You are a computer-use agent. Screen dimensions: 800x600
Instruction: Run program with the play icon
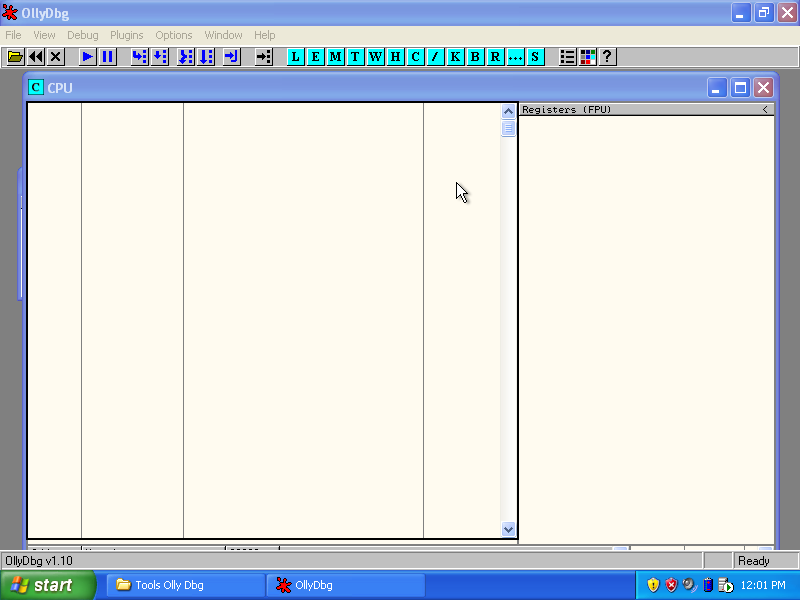[x=87, y=57]
